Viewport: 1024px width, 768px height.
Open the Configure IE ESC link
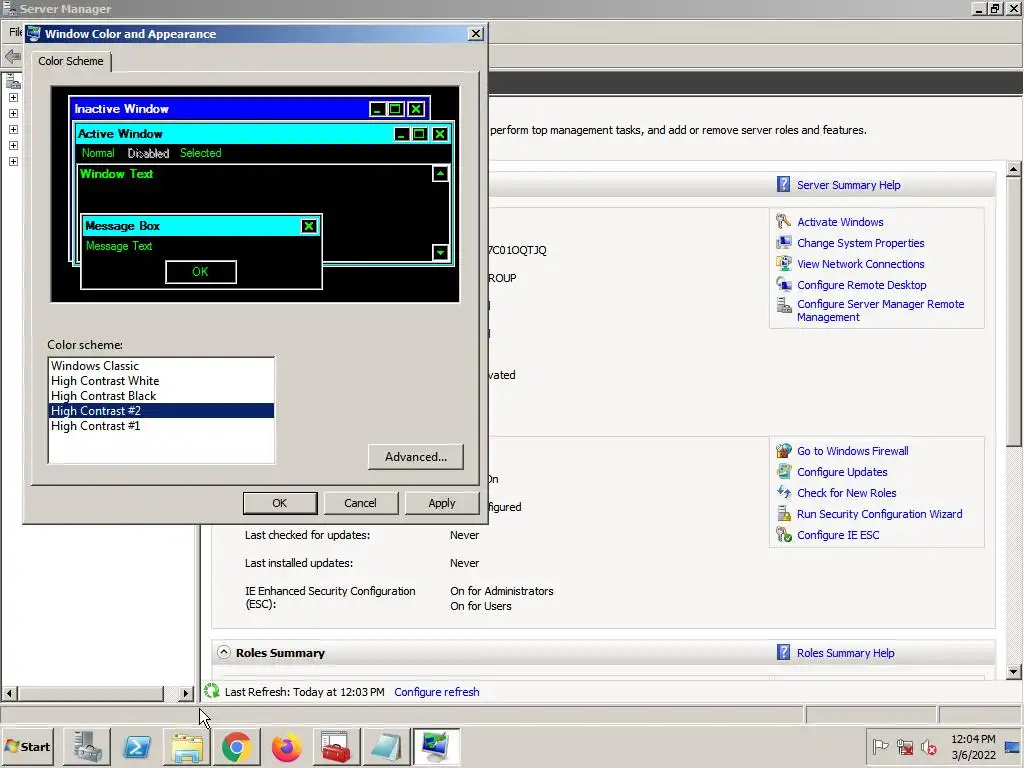[838, 535]
